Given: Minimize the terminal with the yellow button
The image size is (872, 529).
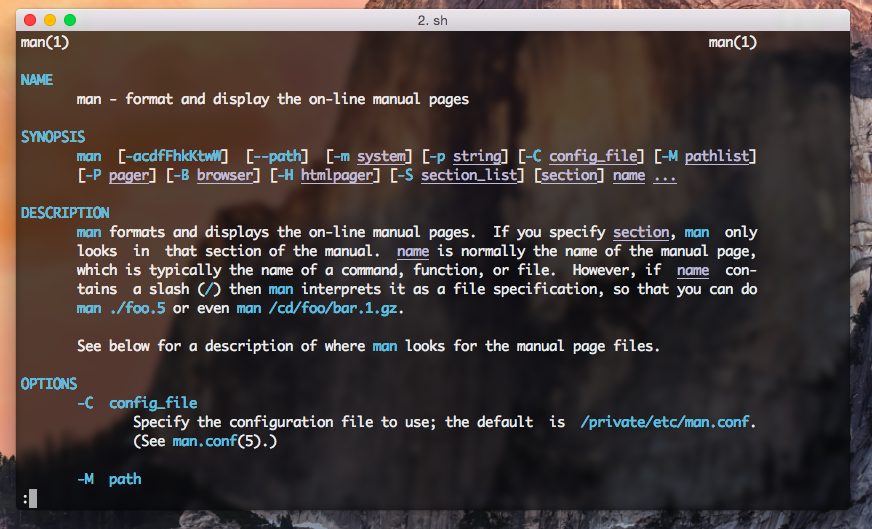Looking at the screenshot, I should coord(50,20).
